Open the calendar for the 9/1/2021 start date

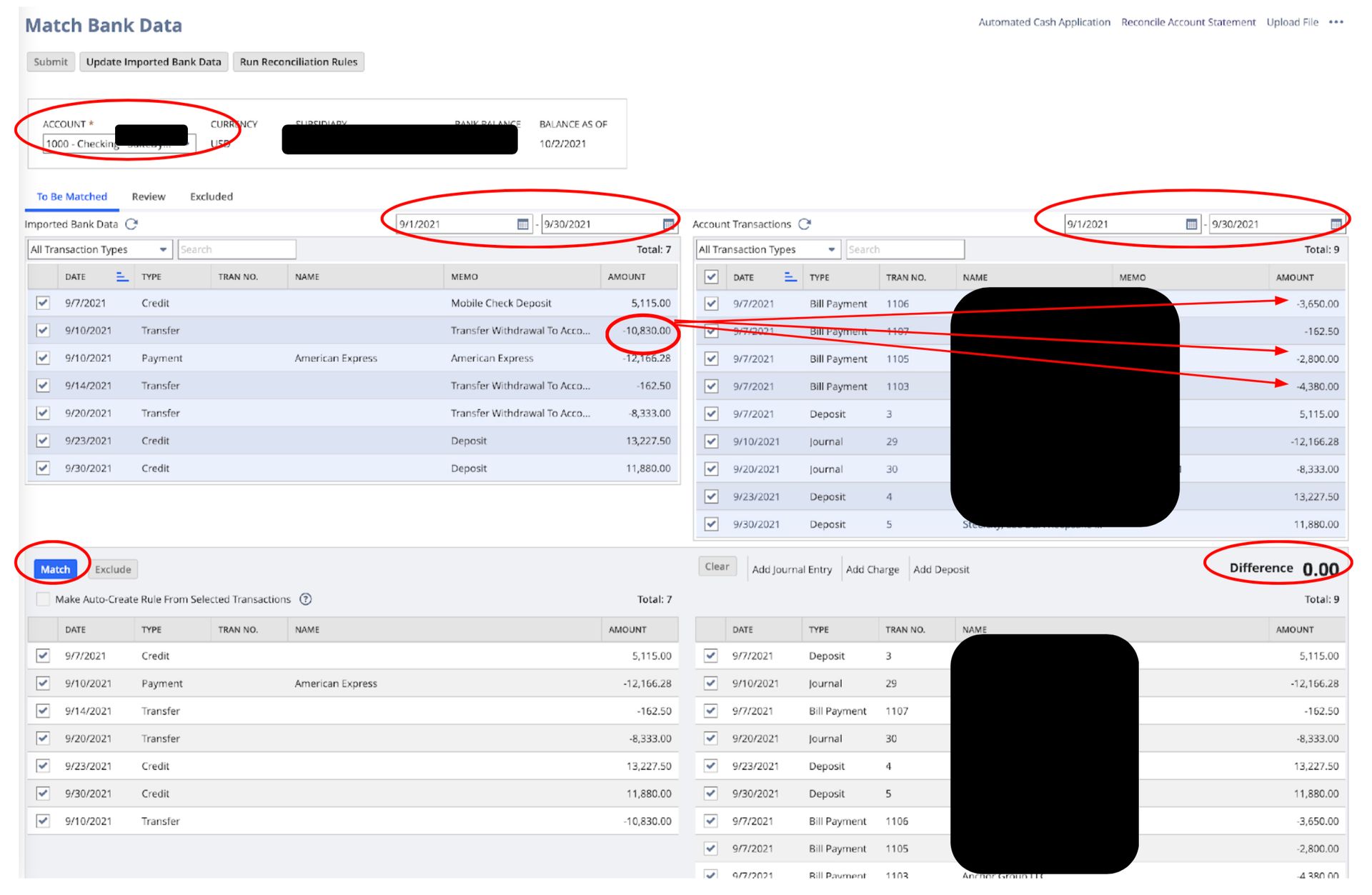tap(521, 223)
